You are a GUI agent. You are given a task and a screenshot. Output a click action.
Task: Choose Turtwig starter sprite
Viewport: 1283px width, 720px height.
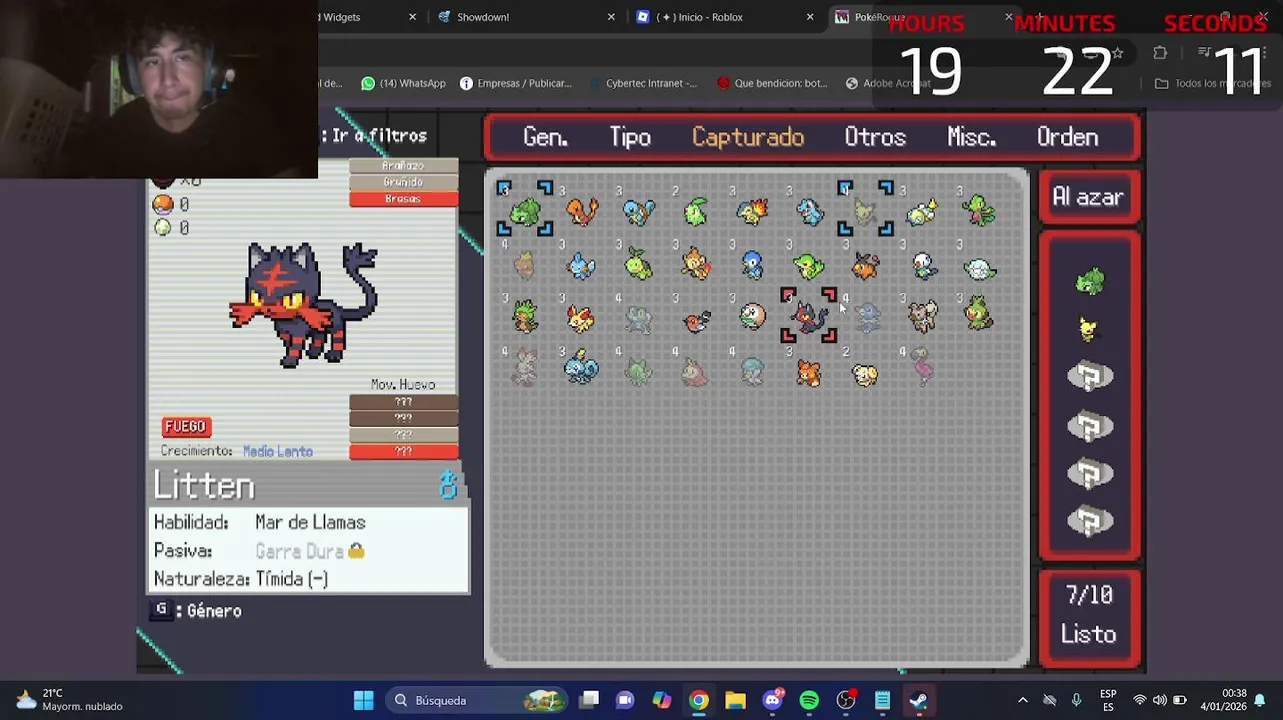pyautogui.click(x=638, y=266)
